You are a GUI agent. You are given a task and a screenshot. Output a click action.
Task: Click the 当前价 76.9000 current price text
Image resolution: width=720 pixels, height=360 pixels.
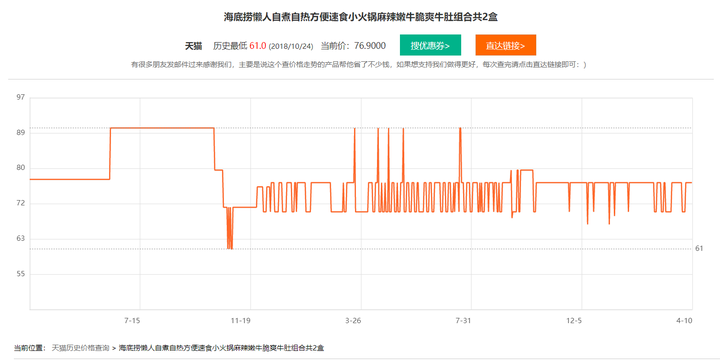coord(353,46)
